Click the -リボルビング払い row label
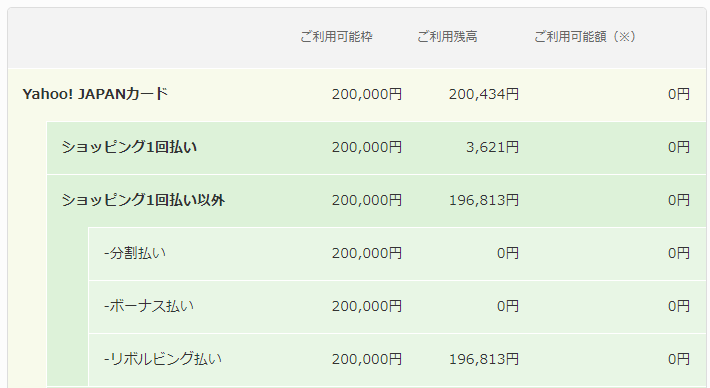 [x=163, y=359]
